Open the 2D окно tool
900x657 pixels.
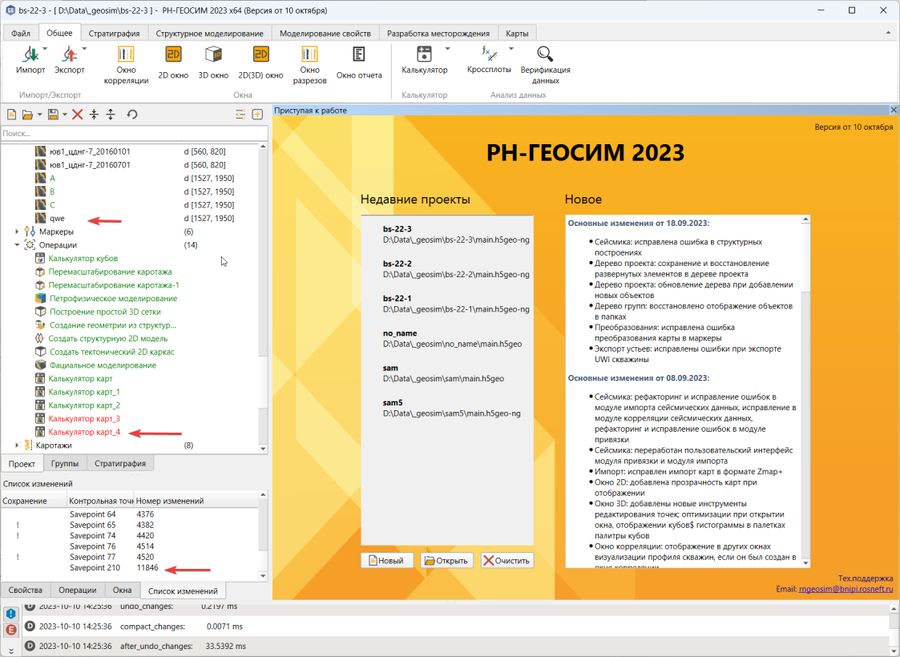[x=172, y=61]
